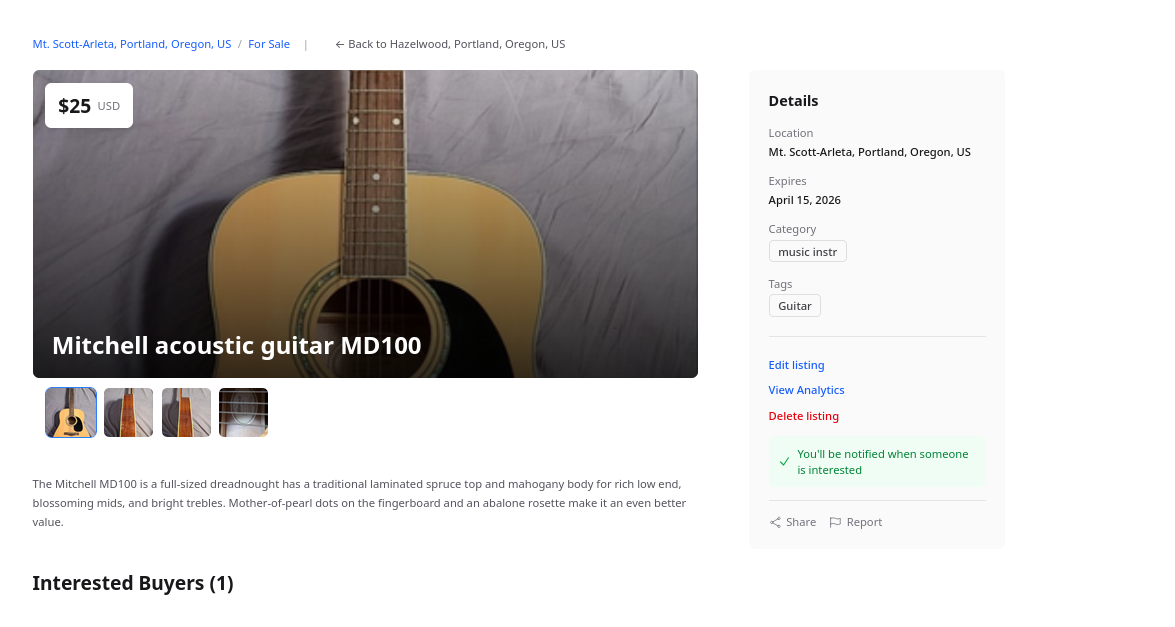This screenshot has height=627, width=1175.
Task: Open View Analytics for this listing
Action: (806, 390)
